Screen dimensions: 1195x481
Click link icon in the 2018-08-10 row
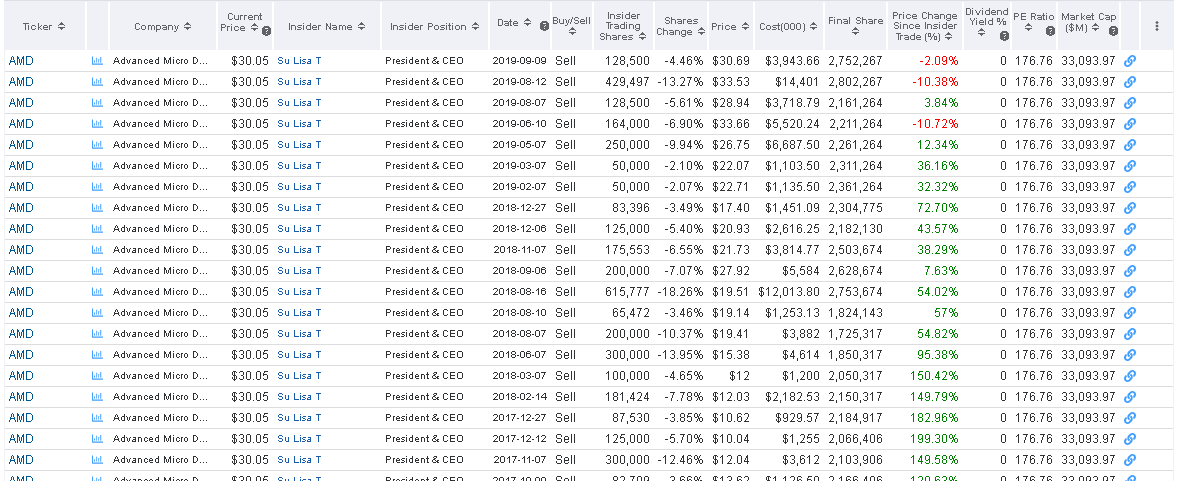point(1130,313)
